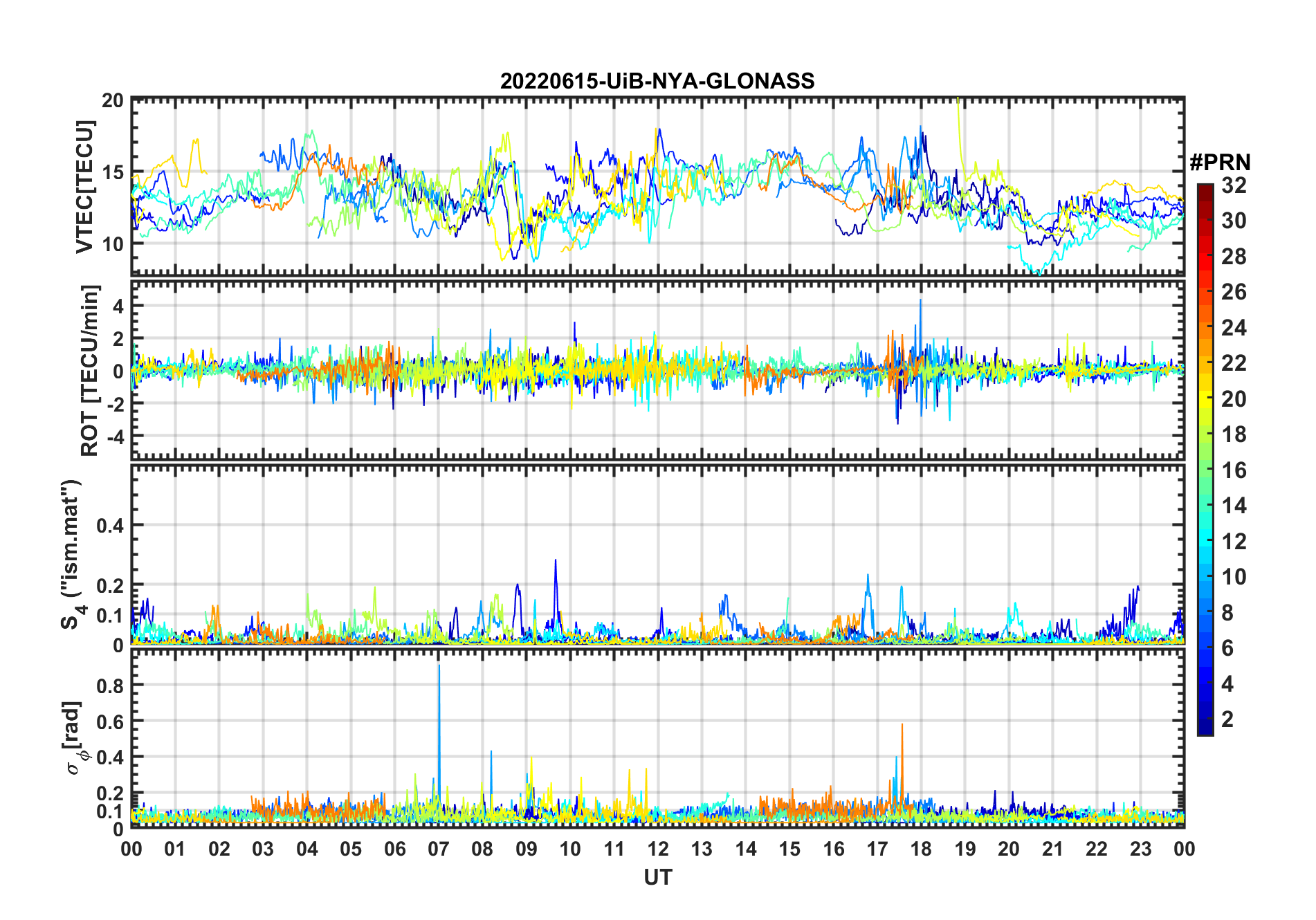Viewport: 1316px width, 920px height.
Task: Click the dark blue bottom of PRN colorbar
Action: tap(1205, 726)
